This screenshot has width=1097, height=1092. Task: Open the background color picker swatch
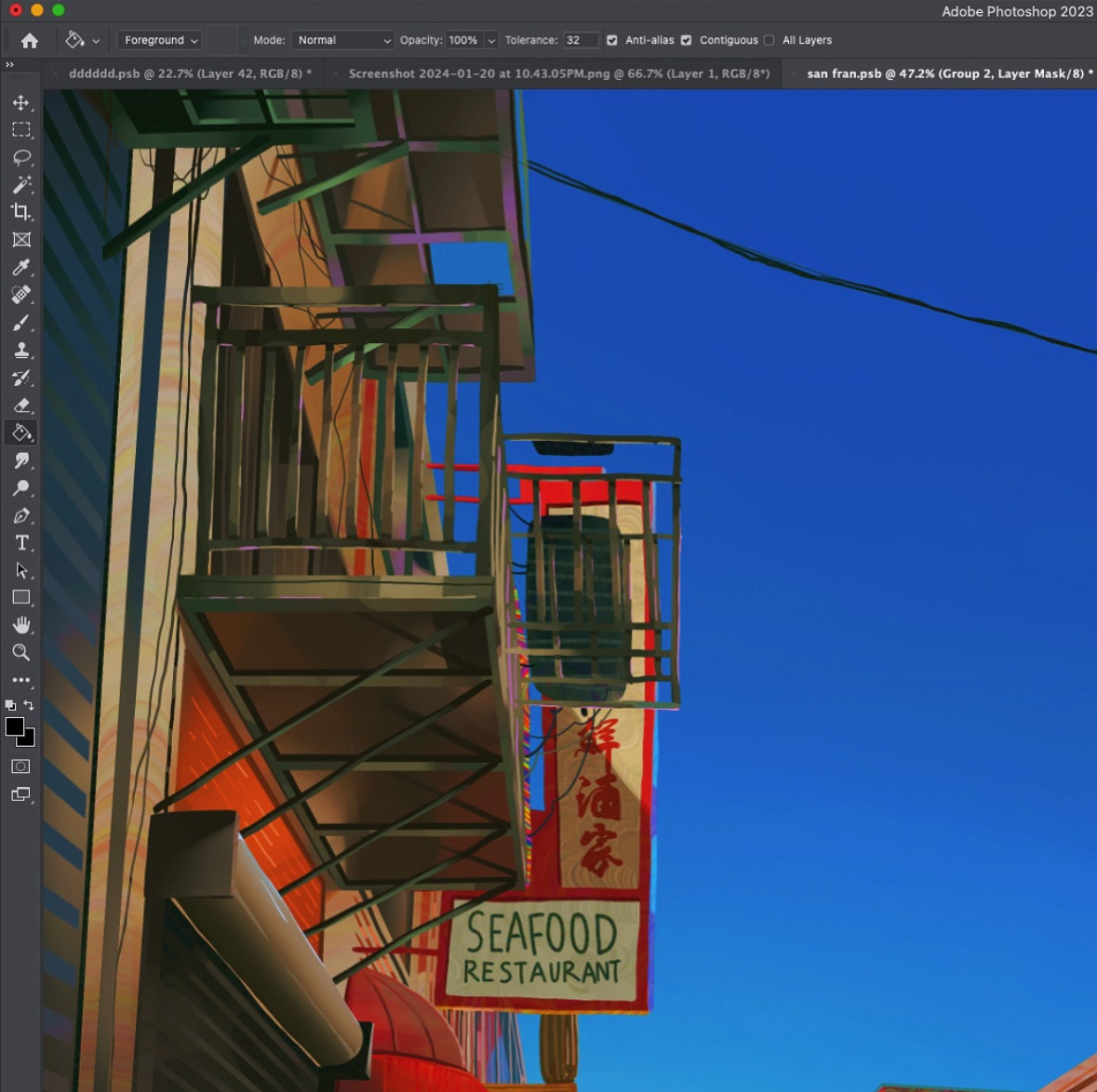pyautogui.click(x=29, y=739)
